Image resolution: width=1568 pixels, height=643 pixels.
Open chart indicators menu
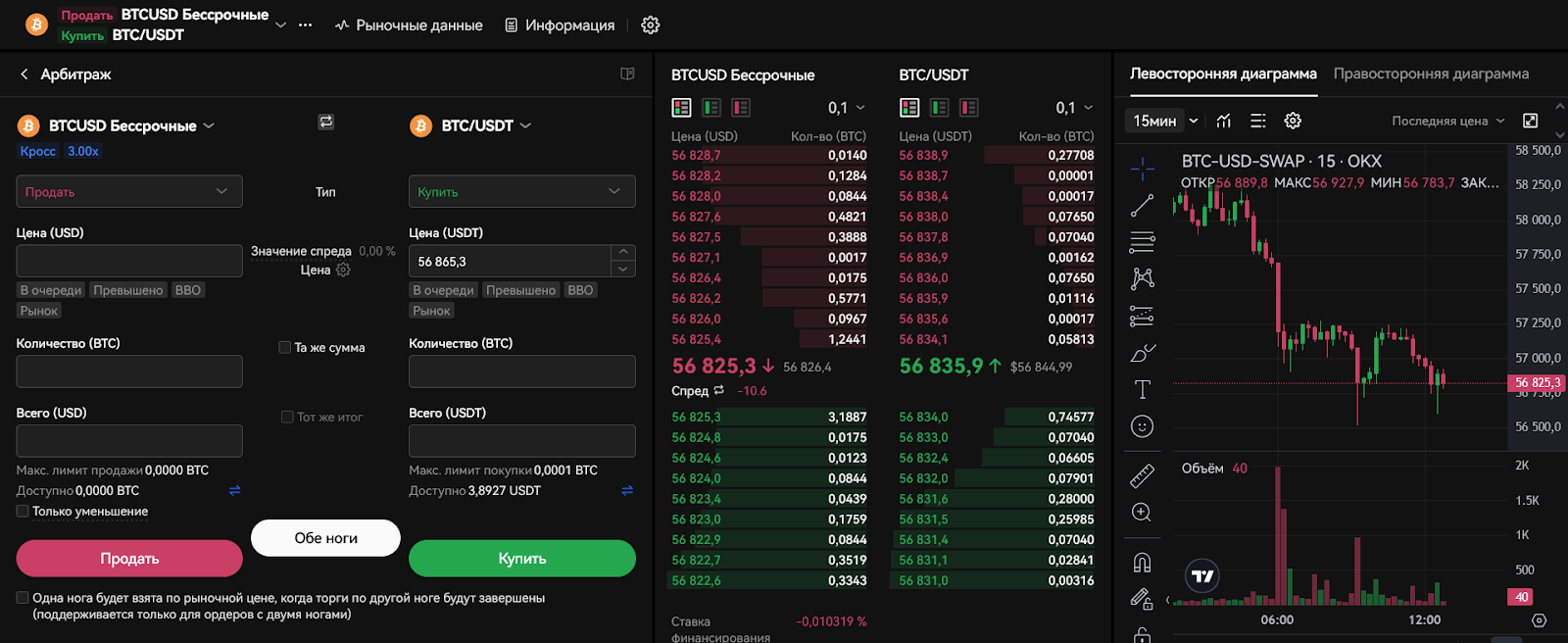[1224, 121]
